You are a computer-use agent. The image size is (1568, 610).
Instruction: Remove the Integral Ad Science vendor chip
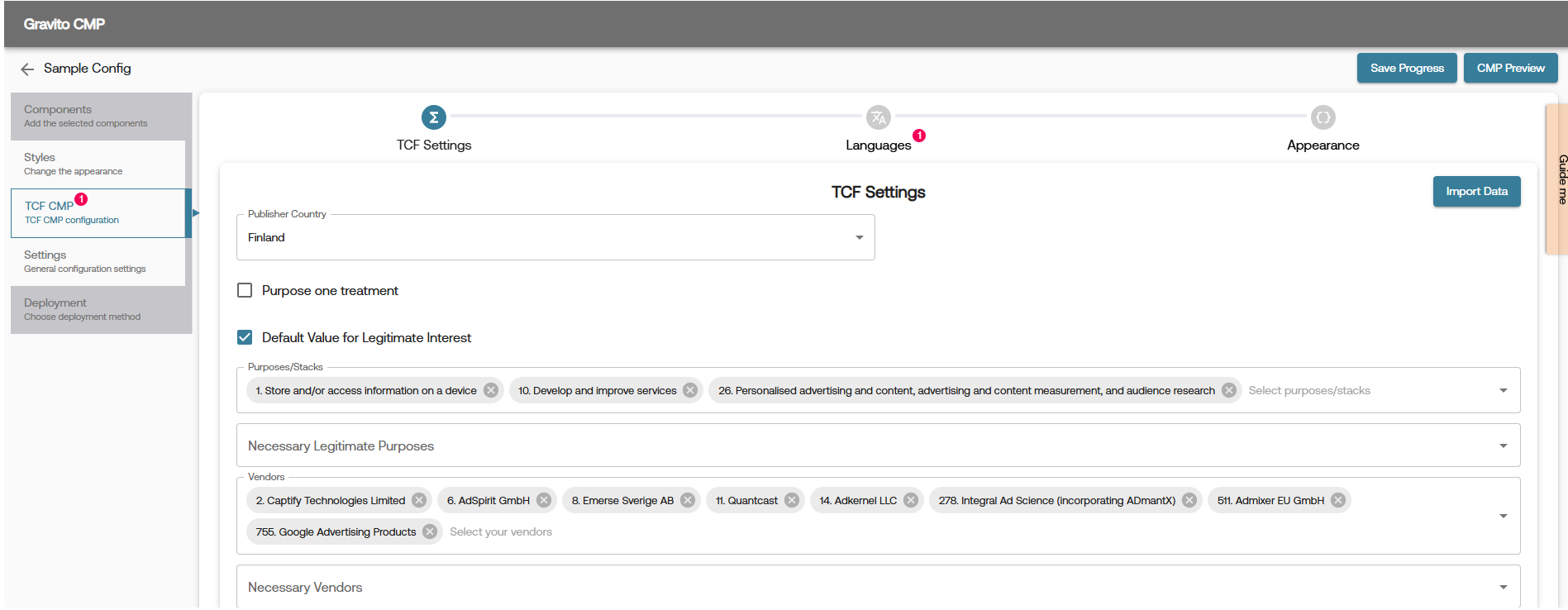click(1189, 500)
